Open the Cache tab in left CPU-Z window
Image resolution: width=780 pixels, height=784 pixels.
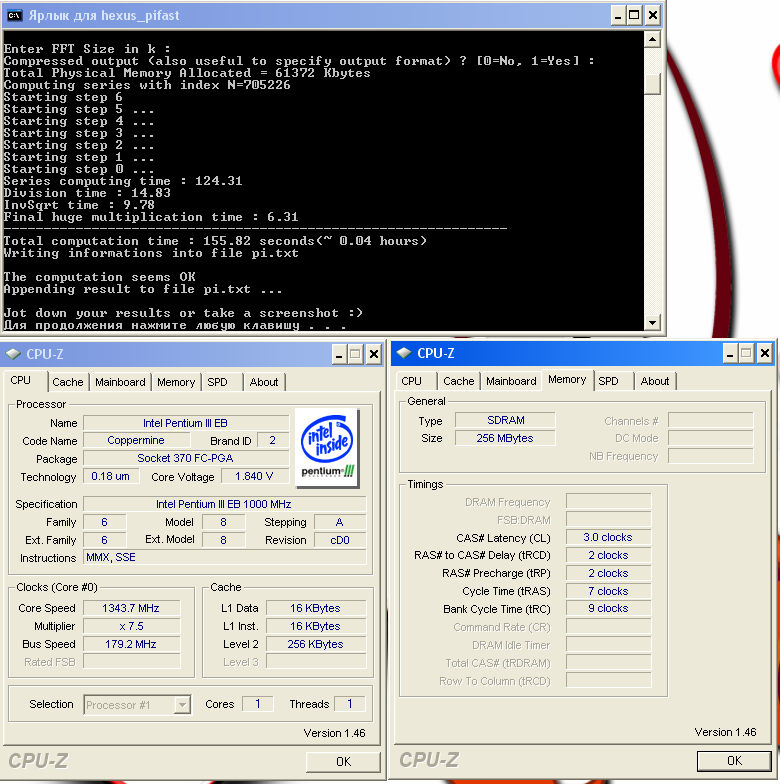(68, 382)
